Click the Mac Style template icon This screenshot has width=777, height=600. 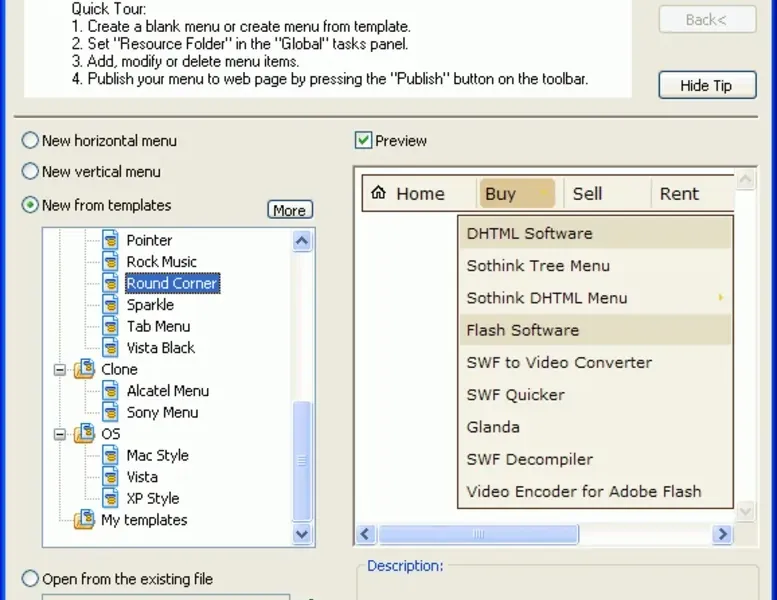pos(111,455)
